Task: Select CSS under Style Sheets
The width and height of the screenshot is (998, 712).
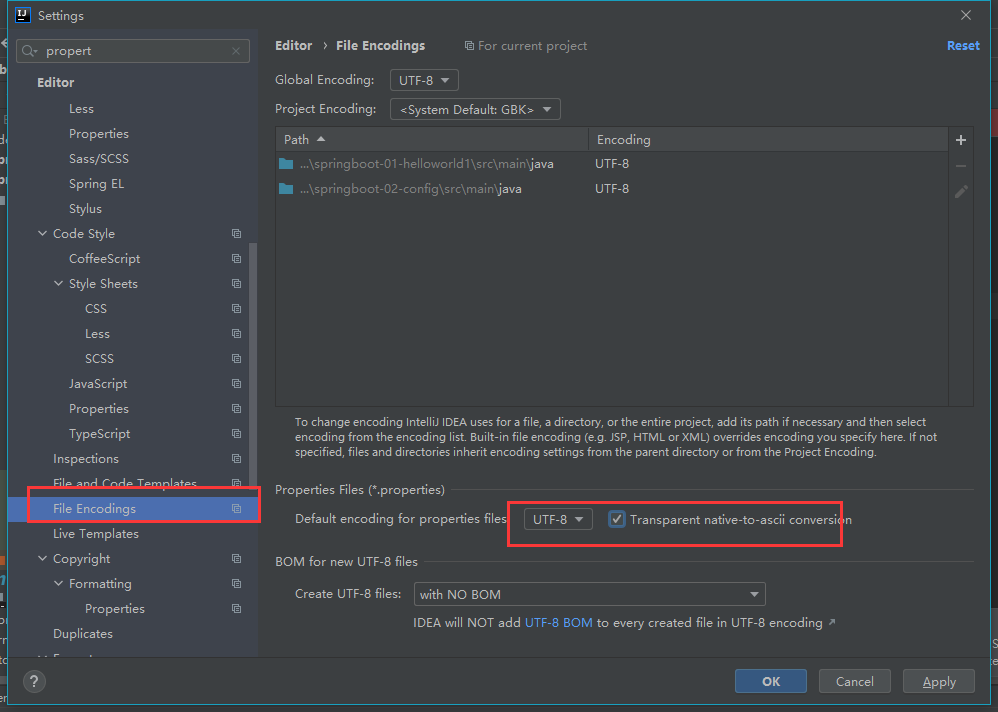Action: pos(95,309)
